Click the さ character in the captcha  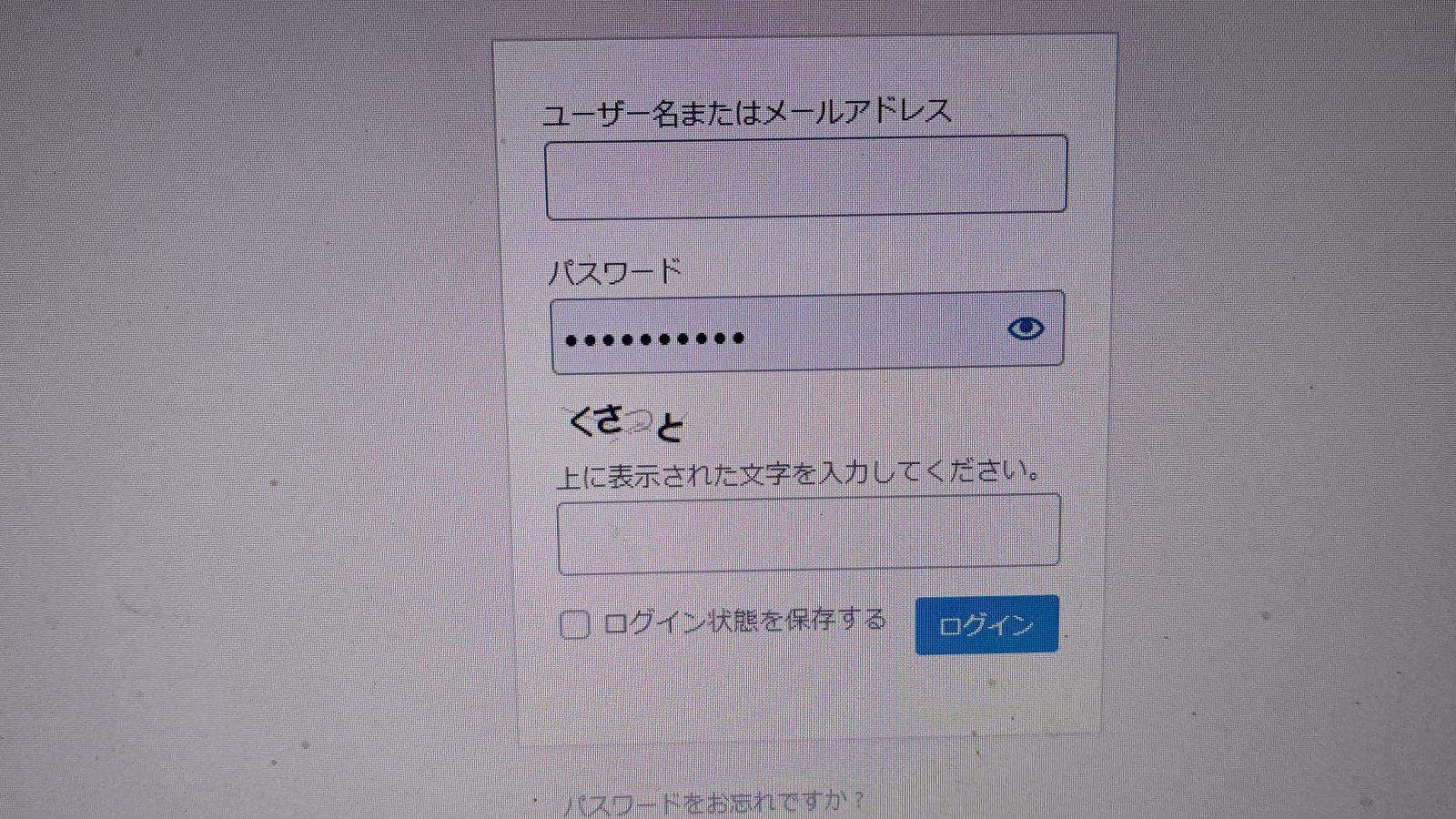(609, 420)
